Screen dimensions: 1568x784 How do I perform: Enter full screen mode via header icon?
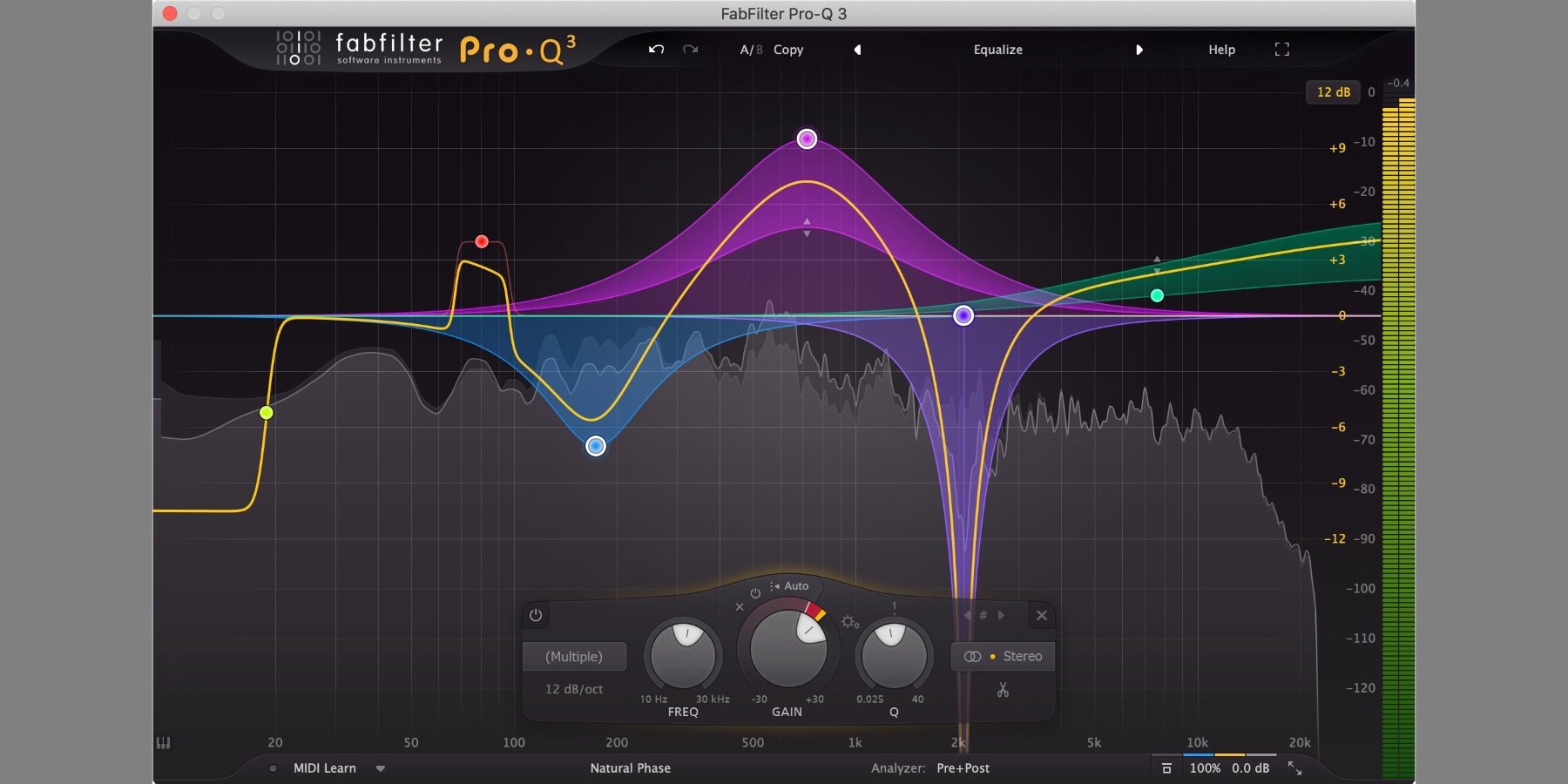[1281, 50]
